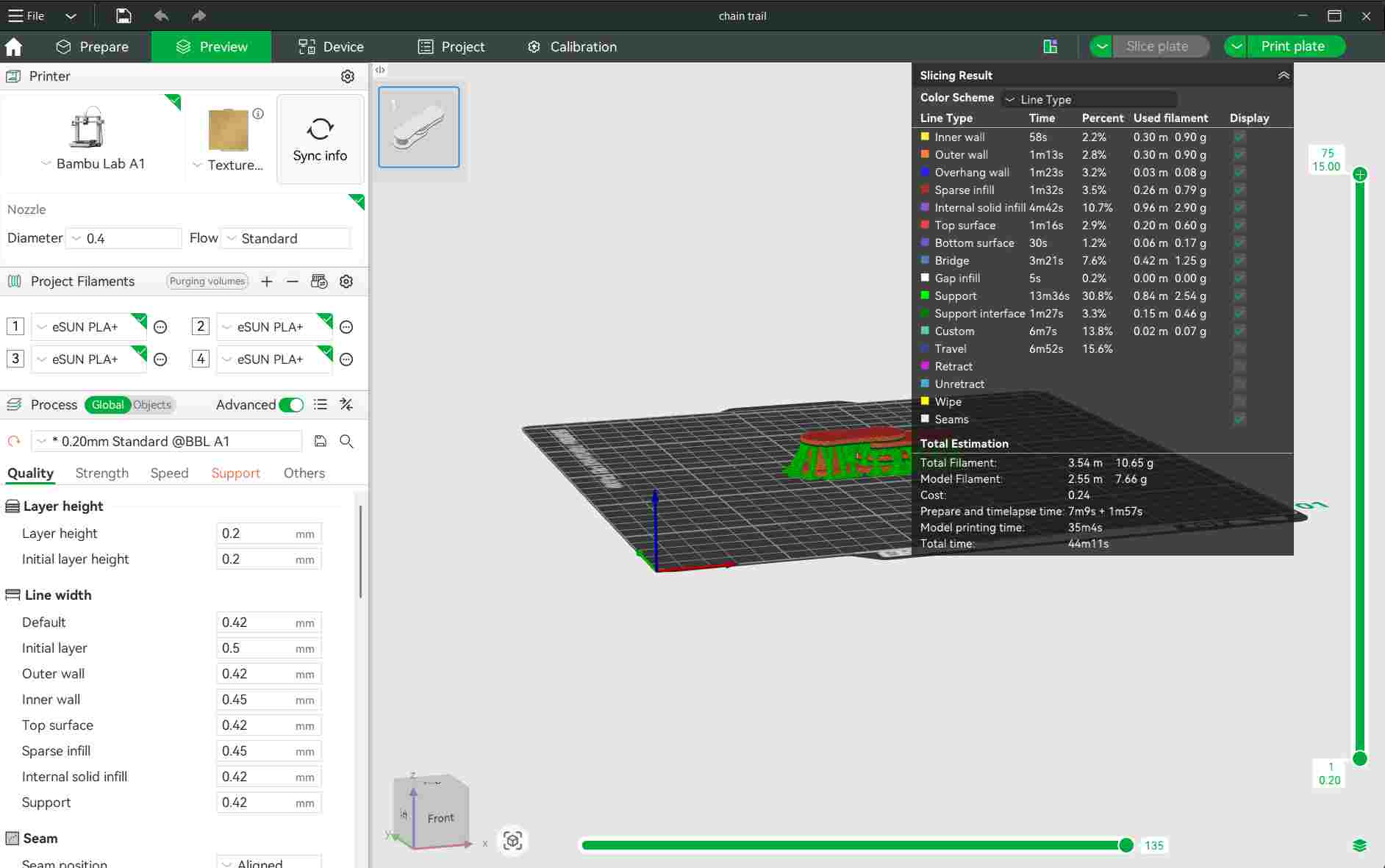
Task: Open the Calibration tab
Action: pyautogui.click(x=572, y=47)
